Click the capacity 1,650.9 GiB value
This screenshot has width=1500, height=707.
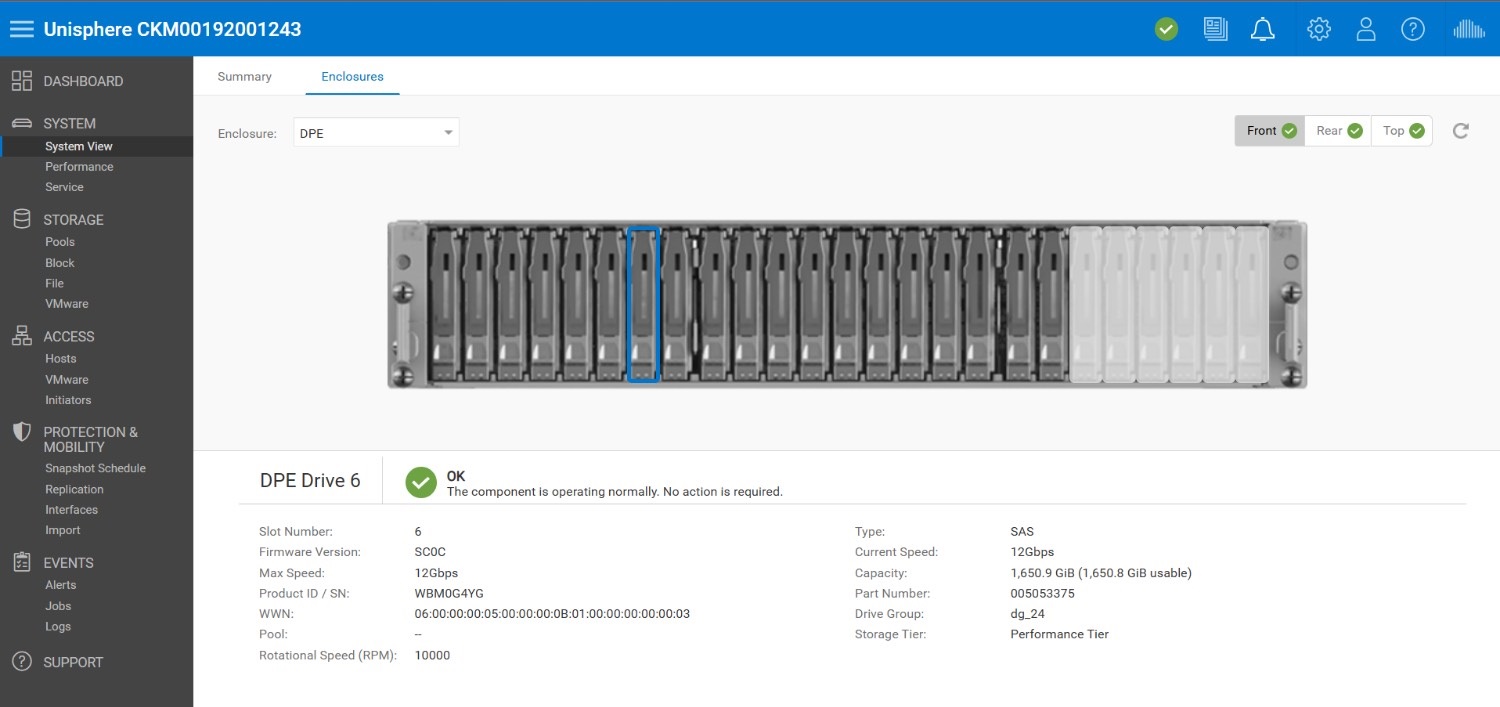click(1100, 573)
